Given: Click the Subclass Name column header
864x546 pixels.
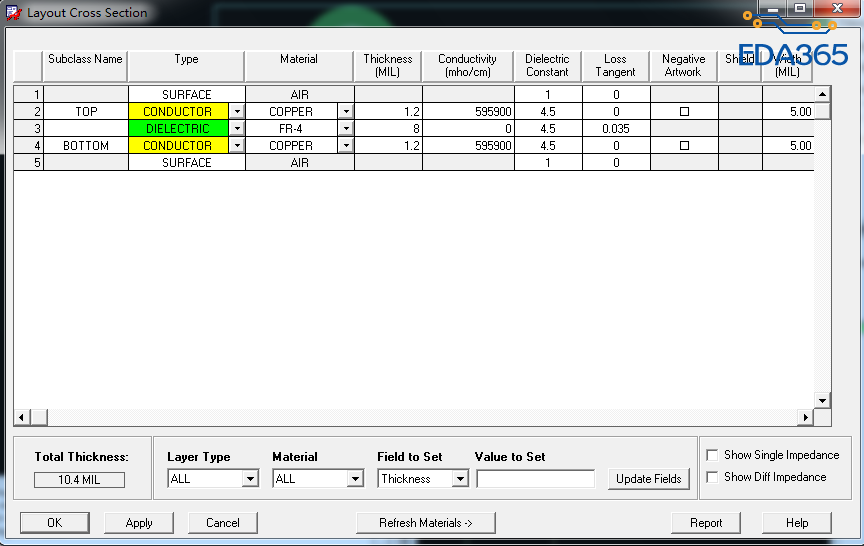Looking at the screenshot, I should [x=85, y=66].
